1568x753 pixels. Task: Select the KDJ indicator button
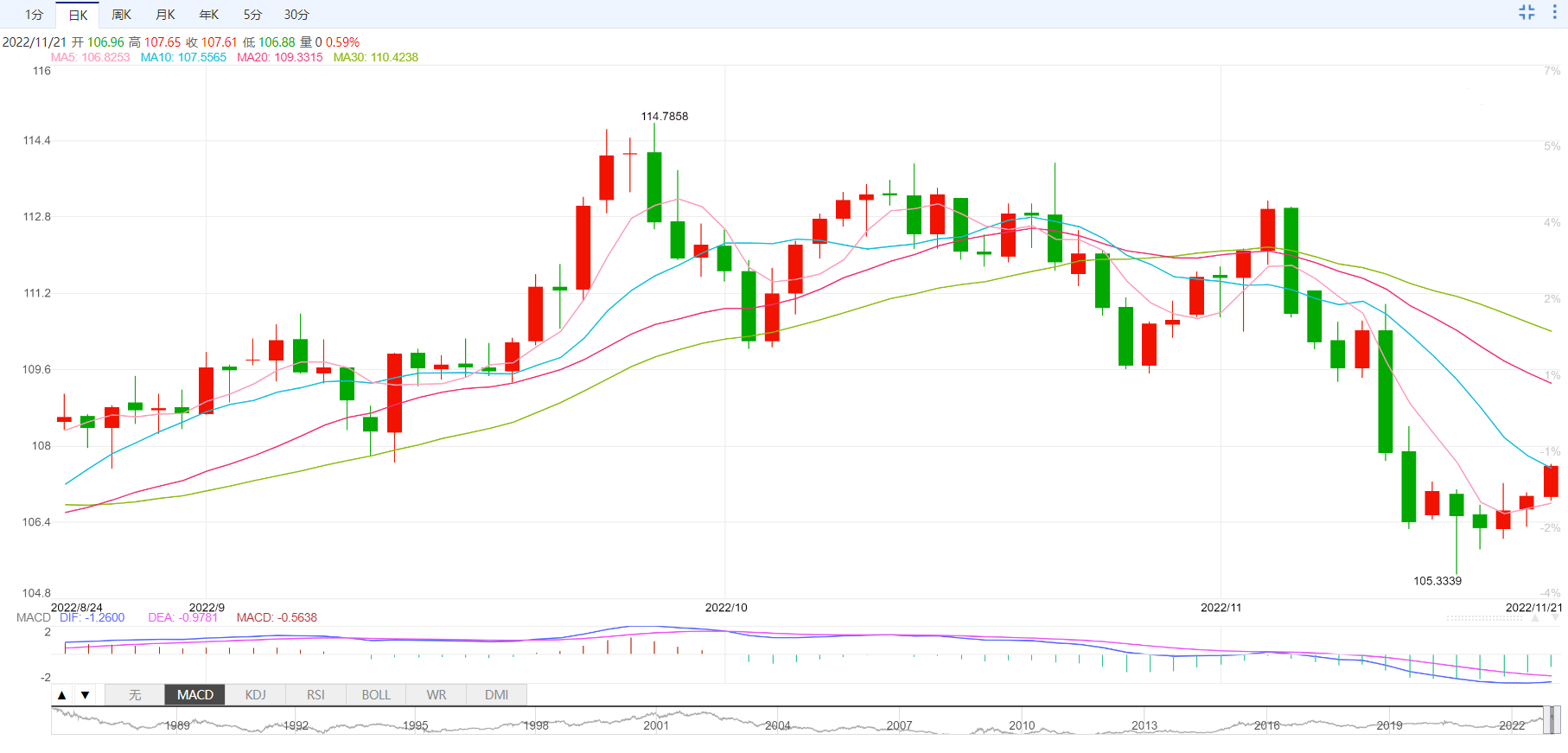pyautogui.click(x=256, y=695)
